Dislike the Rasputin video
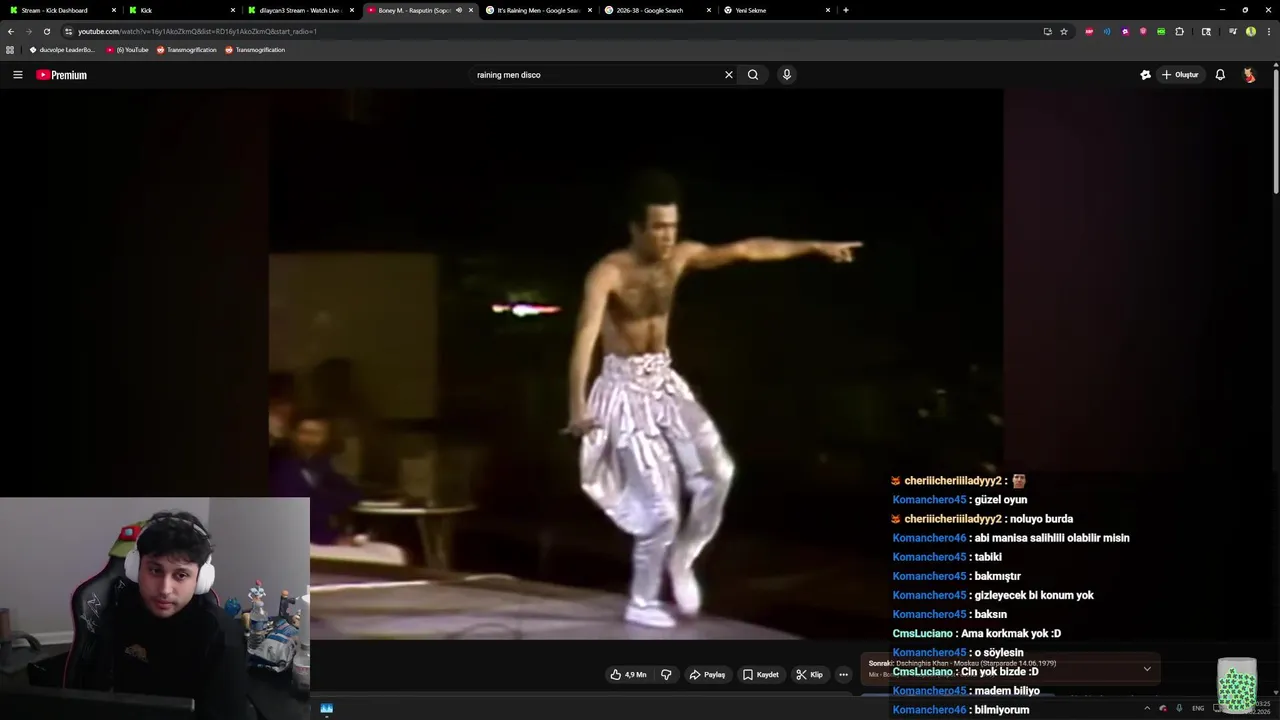This screenshot has width=1280, height=720. click(x=666, y=675)
